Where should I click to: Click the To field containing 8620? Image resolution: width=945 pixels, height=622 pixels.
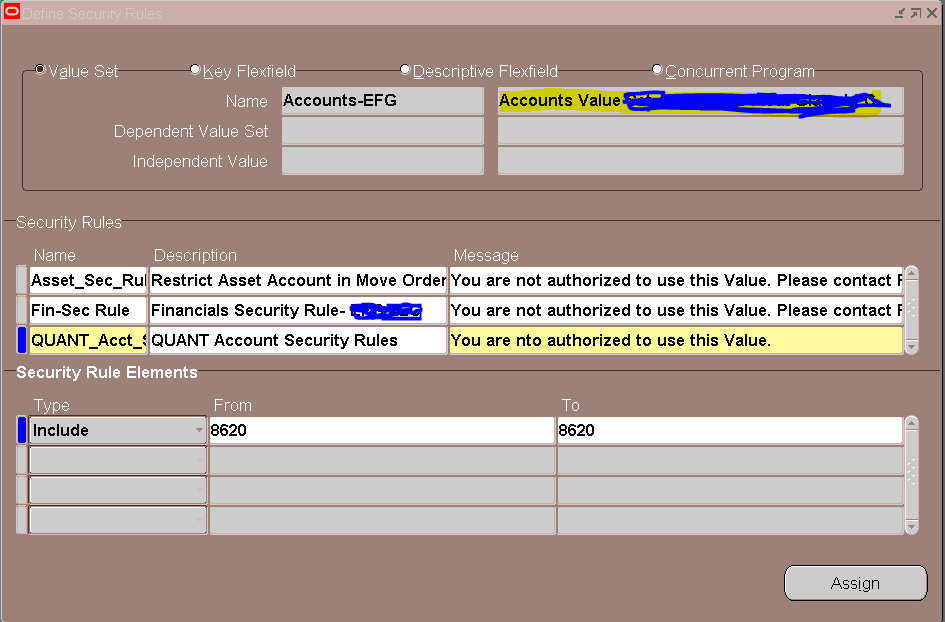coord(730,430)
